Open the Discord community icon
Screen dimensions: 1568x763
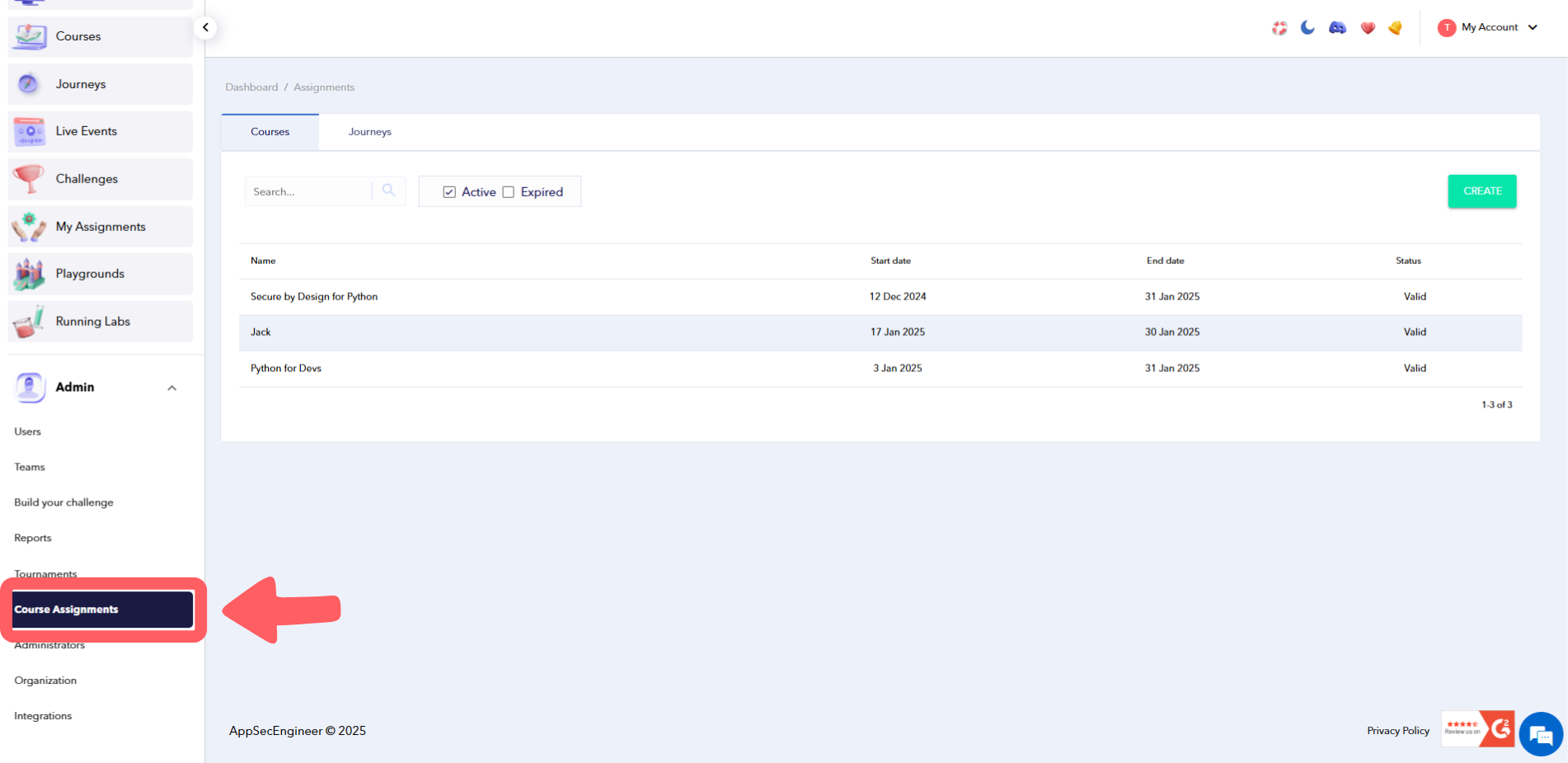(1337, 27)
